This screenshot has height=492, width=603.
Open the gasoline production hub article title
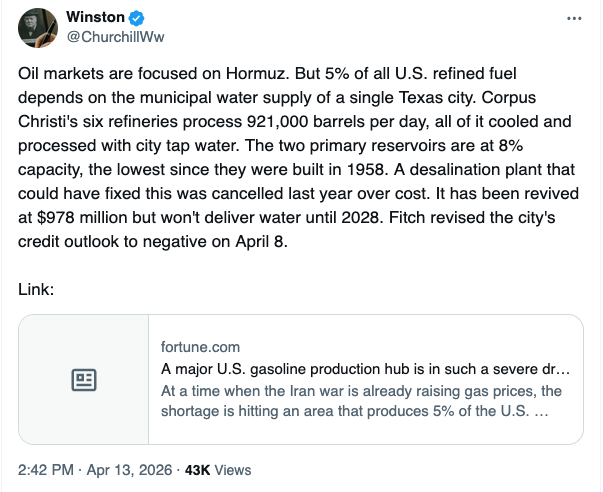[x=365, y=368]
